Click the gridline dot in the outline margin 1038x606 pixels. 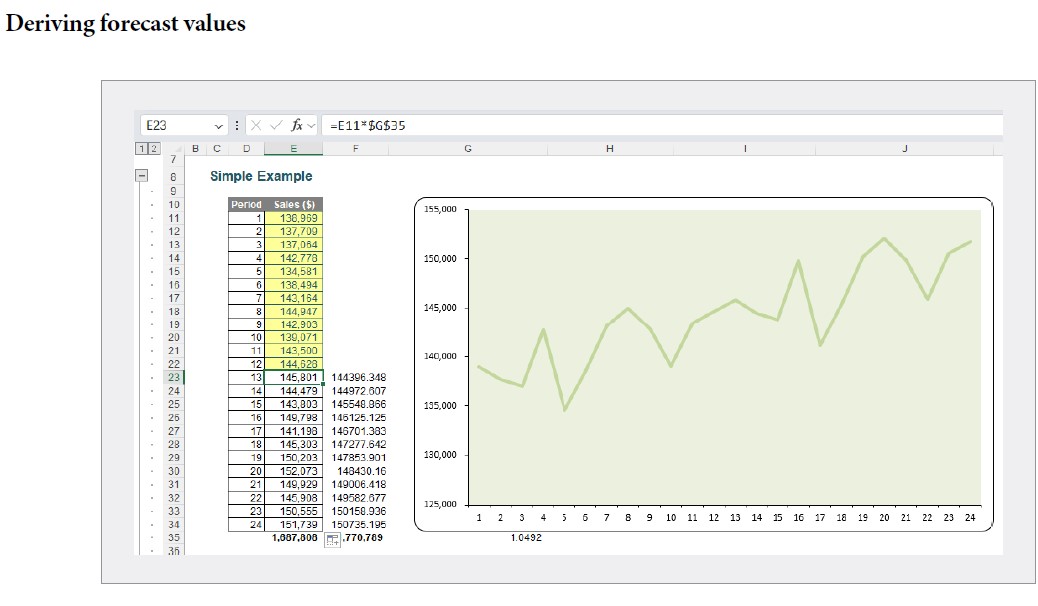tap(152, 190)
